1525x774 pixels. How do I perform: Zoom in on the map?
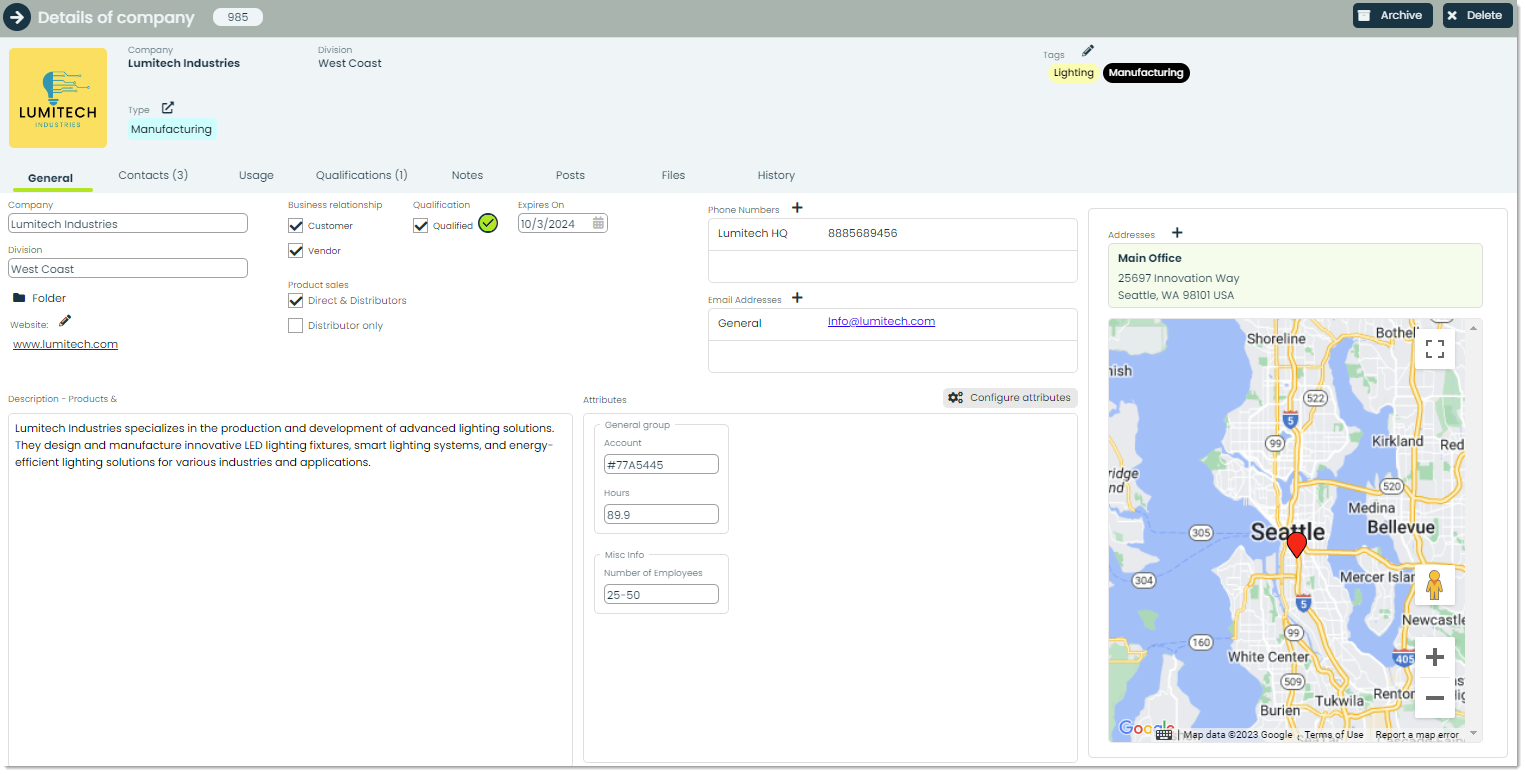[x=1434, y=657]
